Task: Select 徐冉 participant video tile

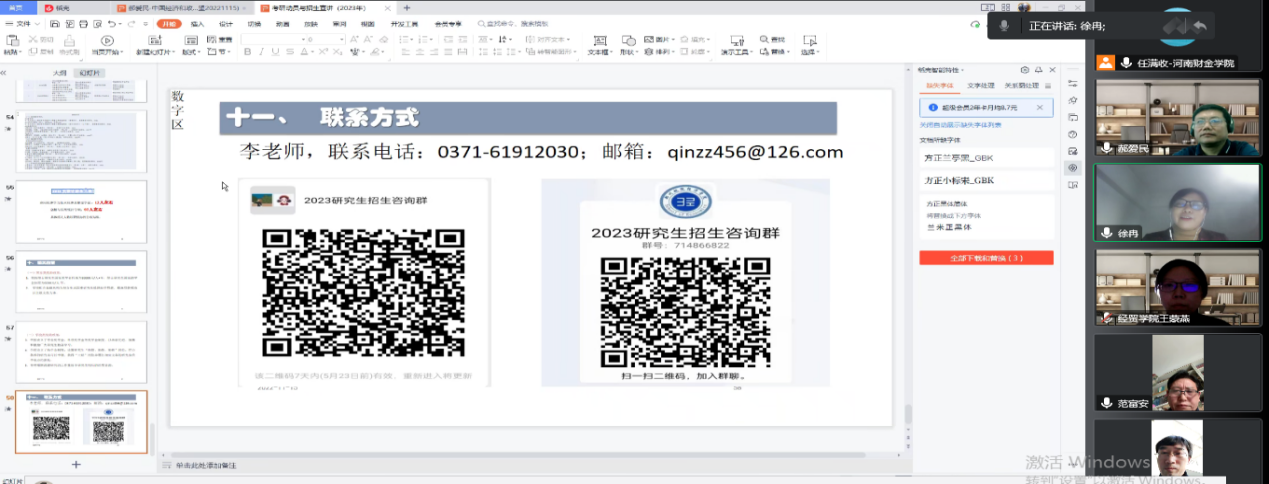Action: pyautogui.click(x=1178, y=202)
